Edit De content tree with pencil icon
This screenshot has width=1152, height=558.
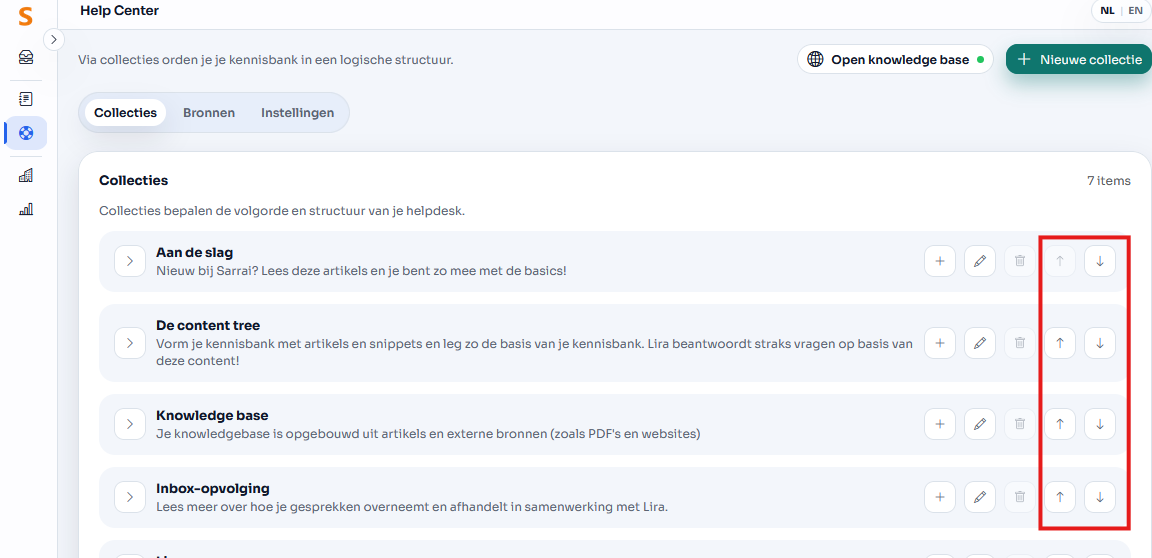979,343
